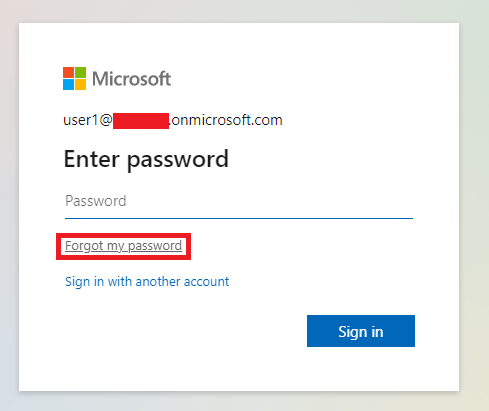Click the user1@ portion of the email
The height and width of the screenshot is (411, 489).
pos(88,120)
